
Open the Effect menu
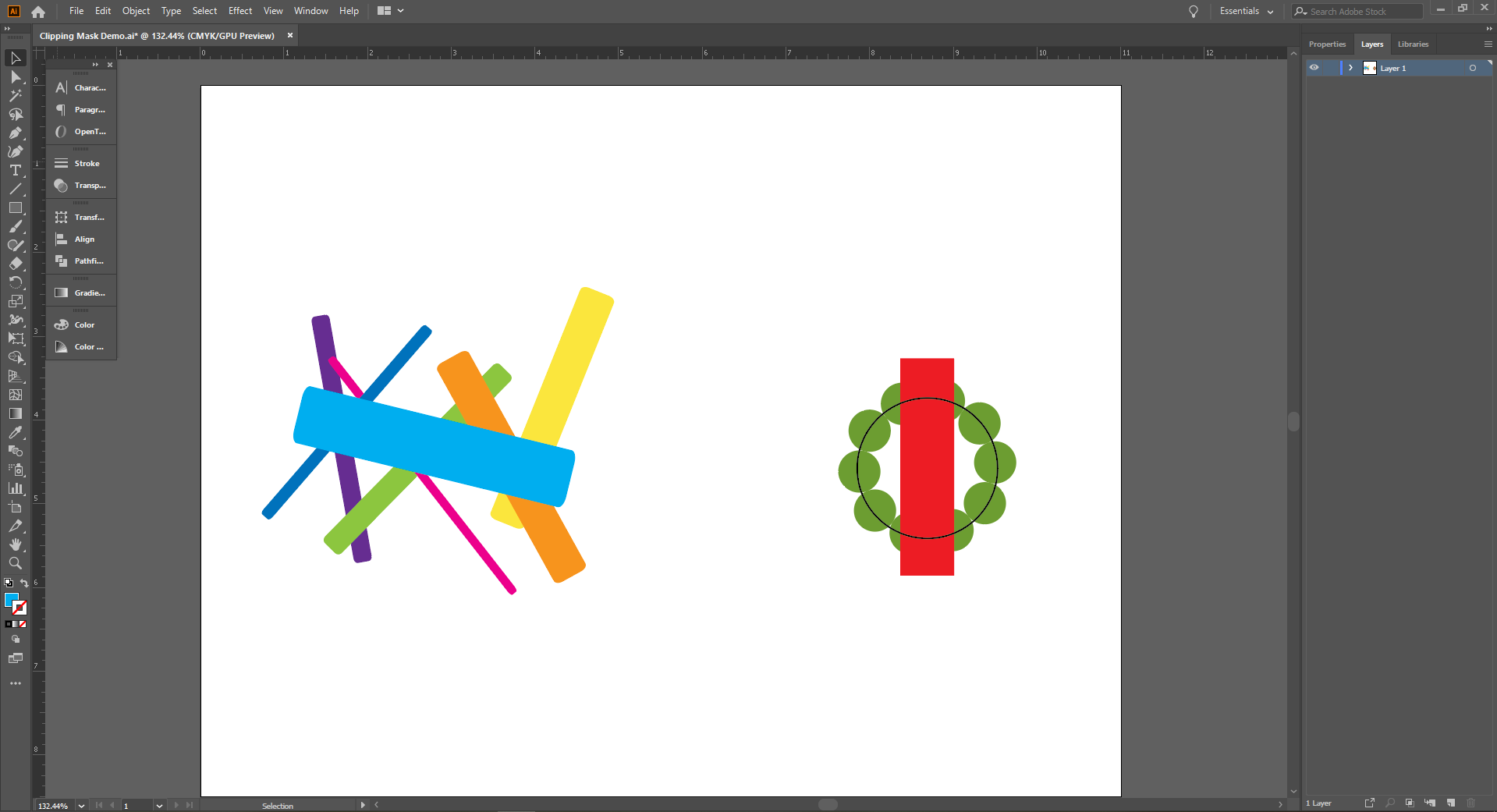point(240,11)
